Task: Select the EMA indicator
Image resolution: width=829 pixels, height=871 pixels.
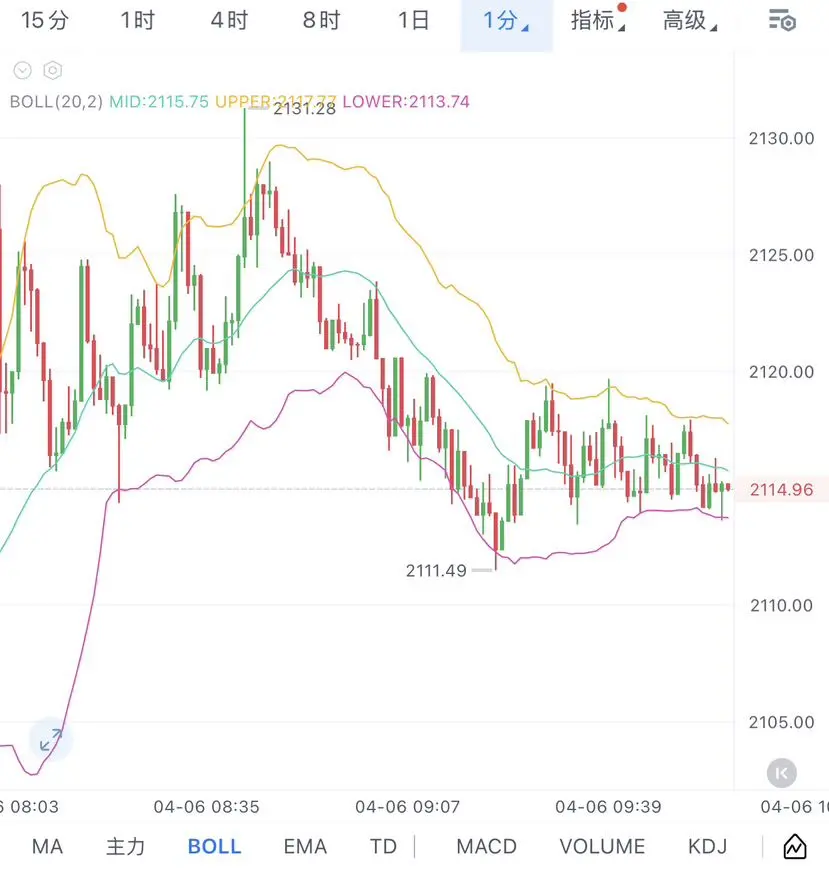Action: point(305,847)
